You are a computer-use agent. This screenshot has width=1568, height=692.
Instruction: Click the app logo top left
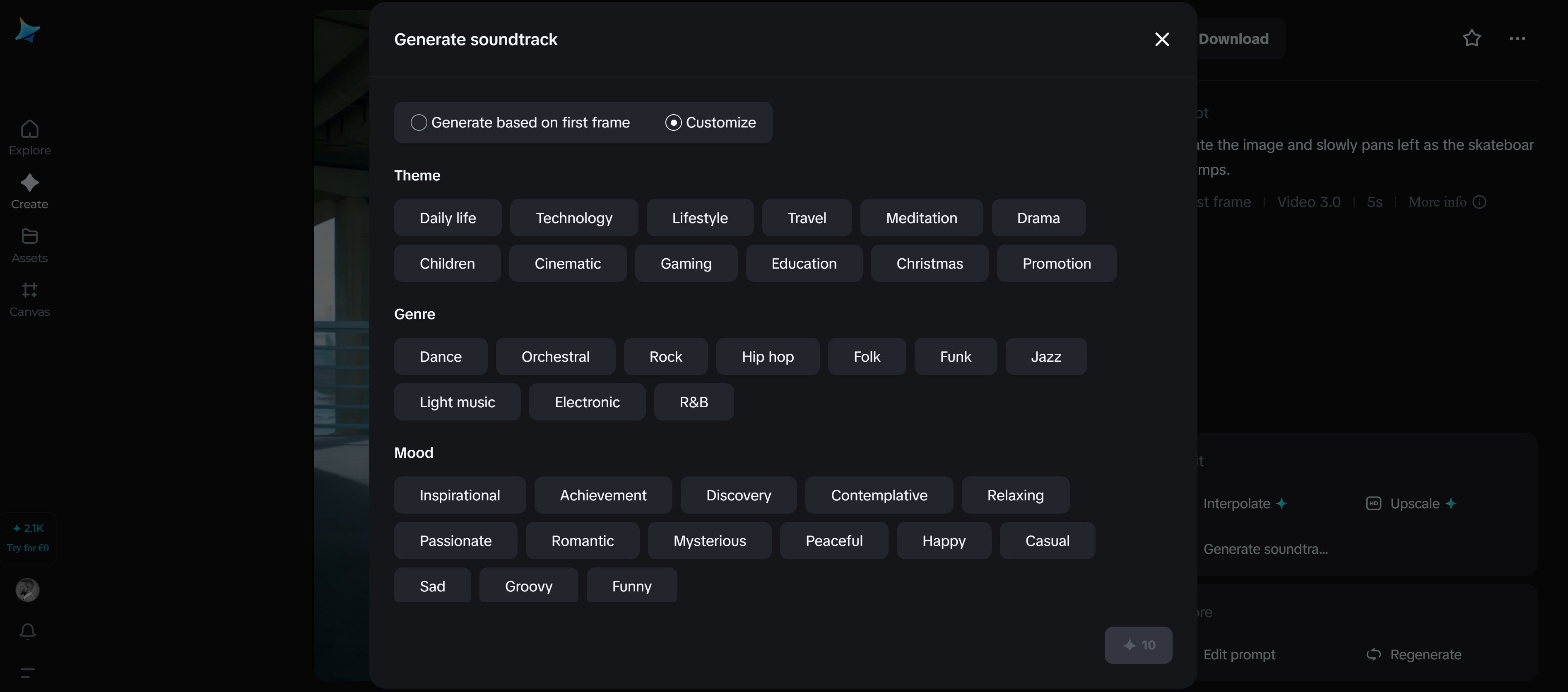click(x=27, y=30)
